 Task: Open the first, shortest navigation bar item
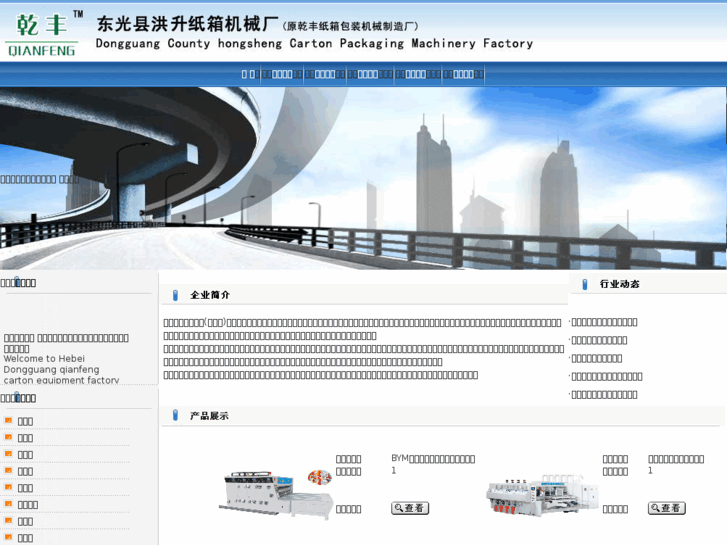(250, 74)
